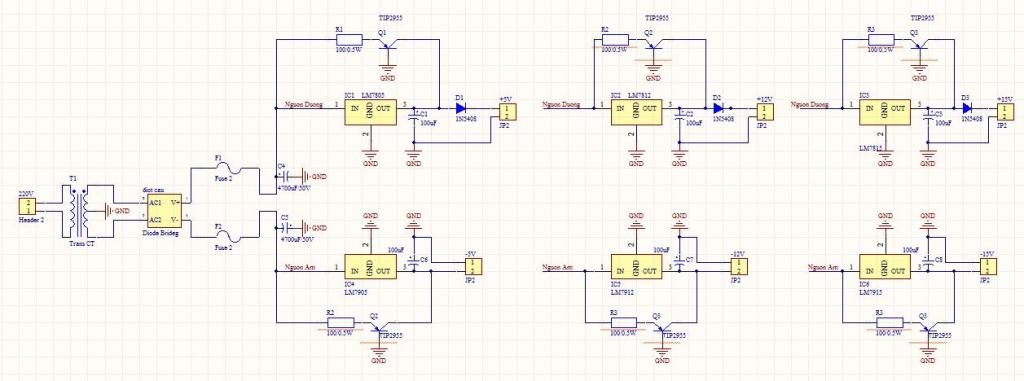Screen dimensions: 1024x381
Task: Click the D3 diode symbol
Action: (x=968, y=108)
